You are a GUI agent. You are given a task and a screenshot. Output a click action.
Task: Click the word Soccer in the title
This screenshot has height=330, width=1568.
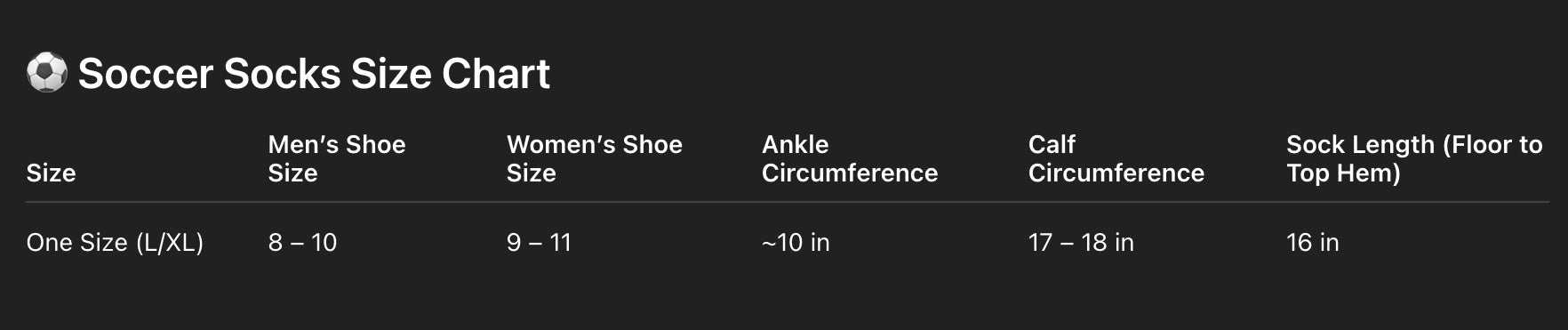click(145, 74)
